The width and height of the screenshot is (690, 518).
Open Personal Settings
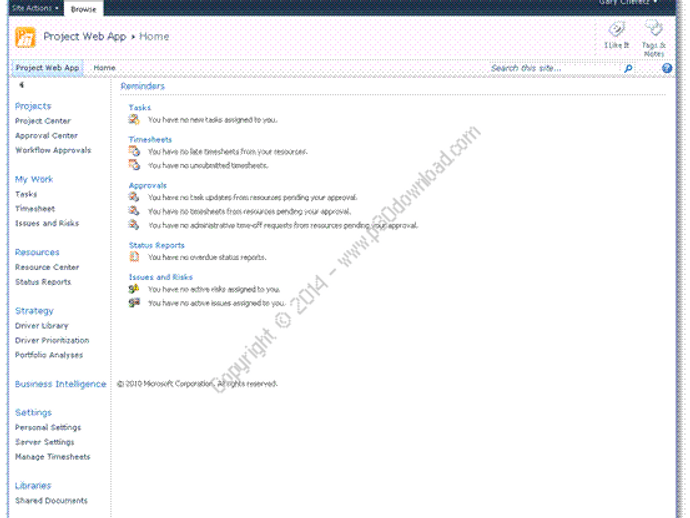(x=48, y=427)
